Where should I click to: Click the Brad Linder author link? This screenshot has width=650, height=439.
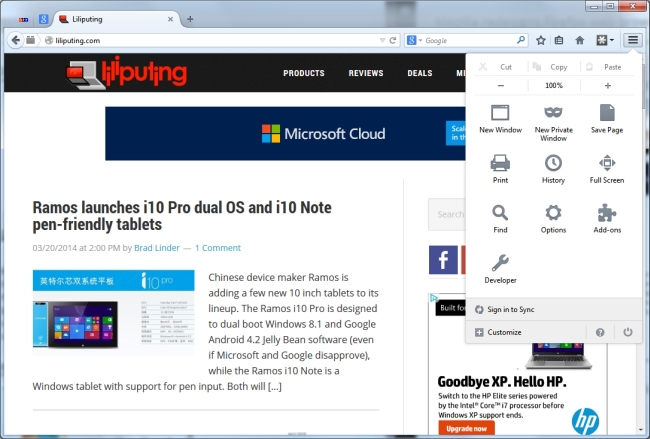157,248
